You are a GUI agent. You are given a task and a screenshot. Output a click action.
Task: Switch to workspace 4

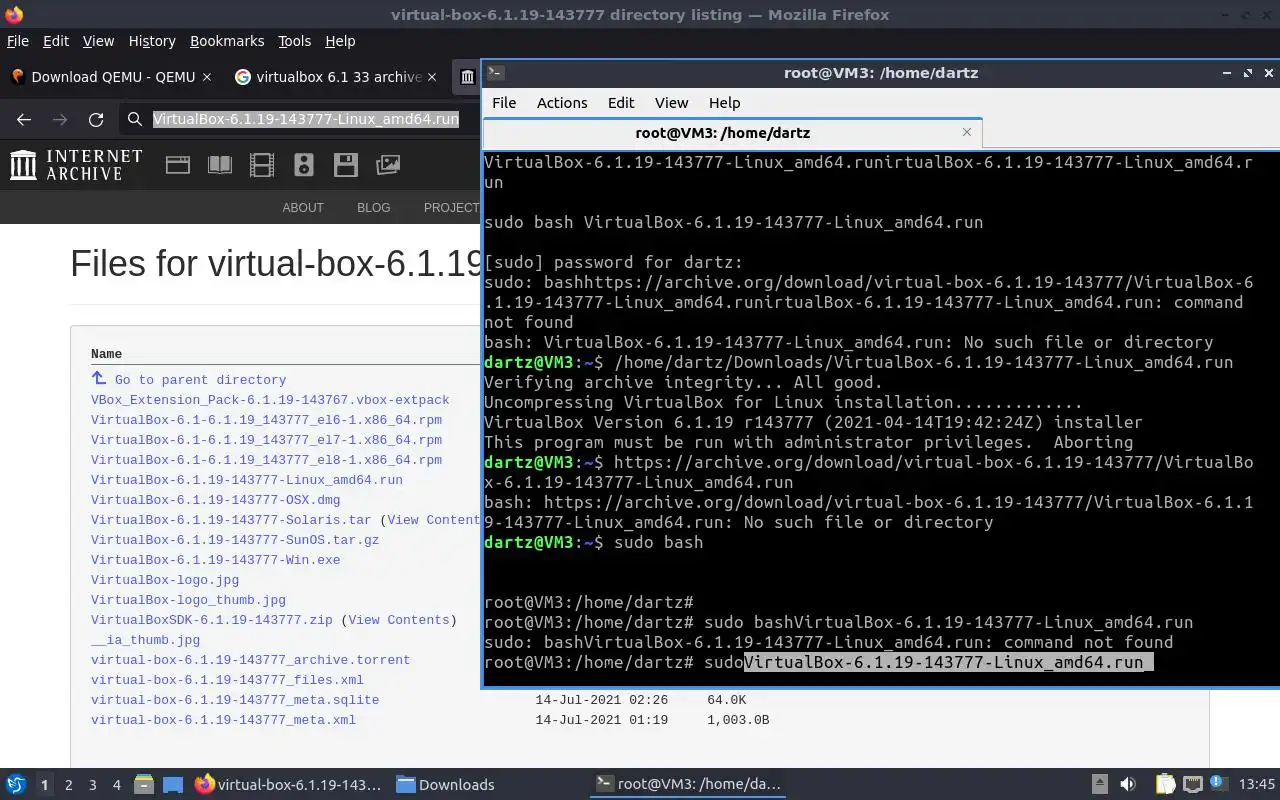pyautogui.click(x=116, y=785)
